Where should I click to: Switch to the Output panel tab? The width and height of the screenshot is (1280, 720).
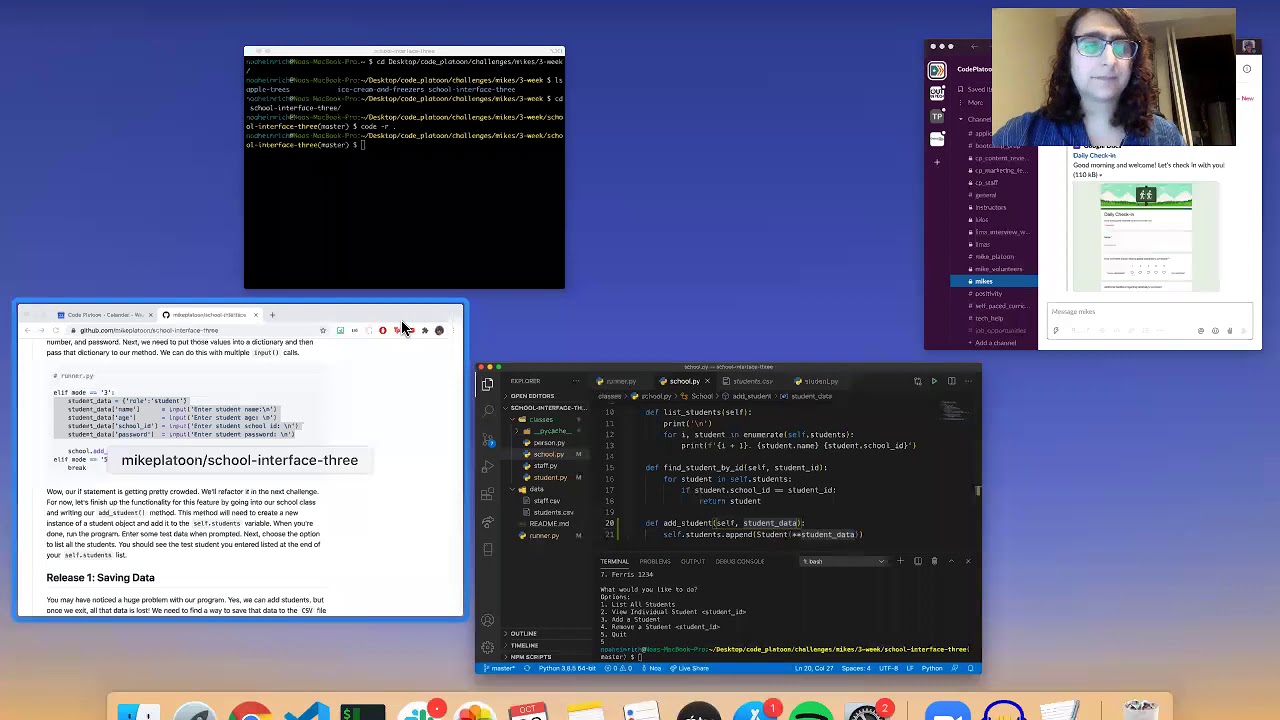click(693, 561)
